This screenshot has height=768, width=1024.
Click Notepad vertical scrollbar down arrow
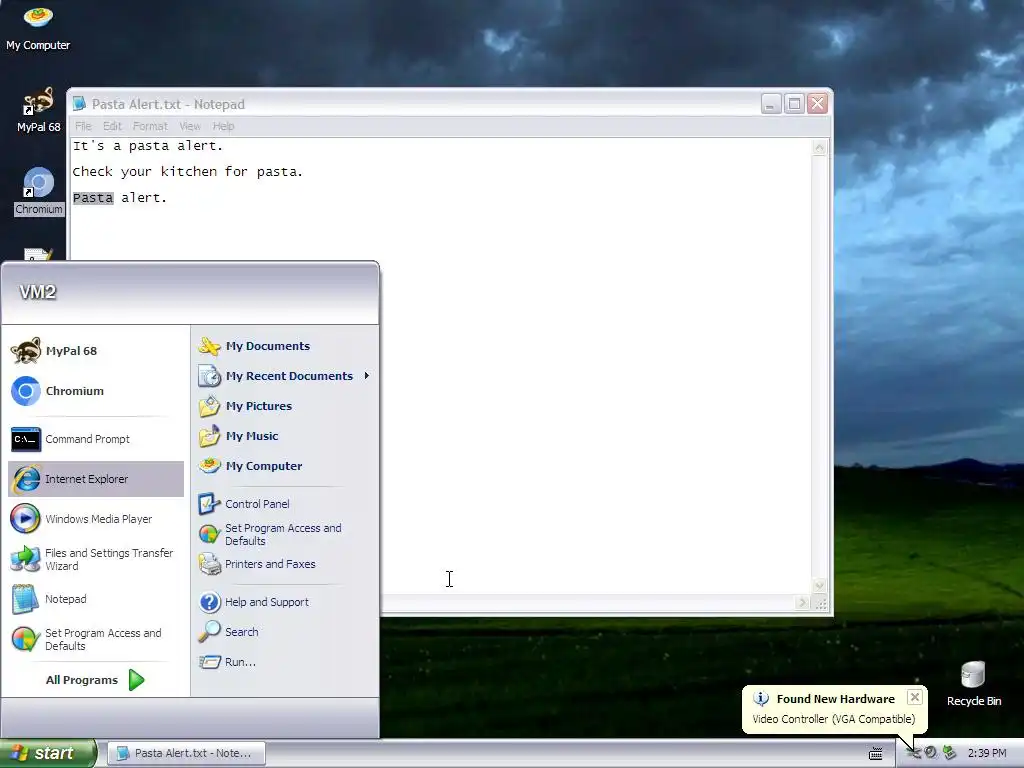point(820,586)
